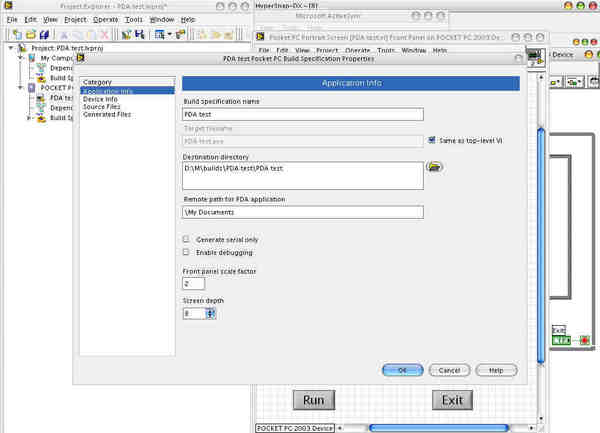Click Dependencies icon under My Computer
600x433 pixels.
[x=41, y=68]
